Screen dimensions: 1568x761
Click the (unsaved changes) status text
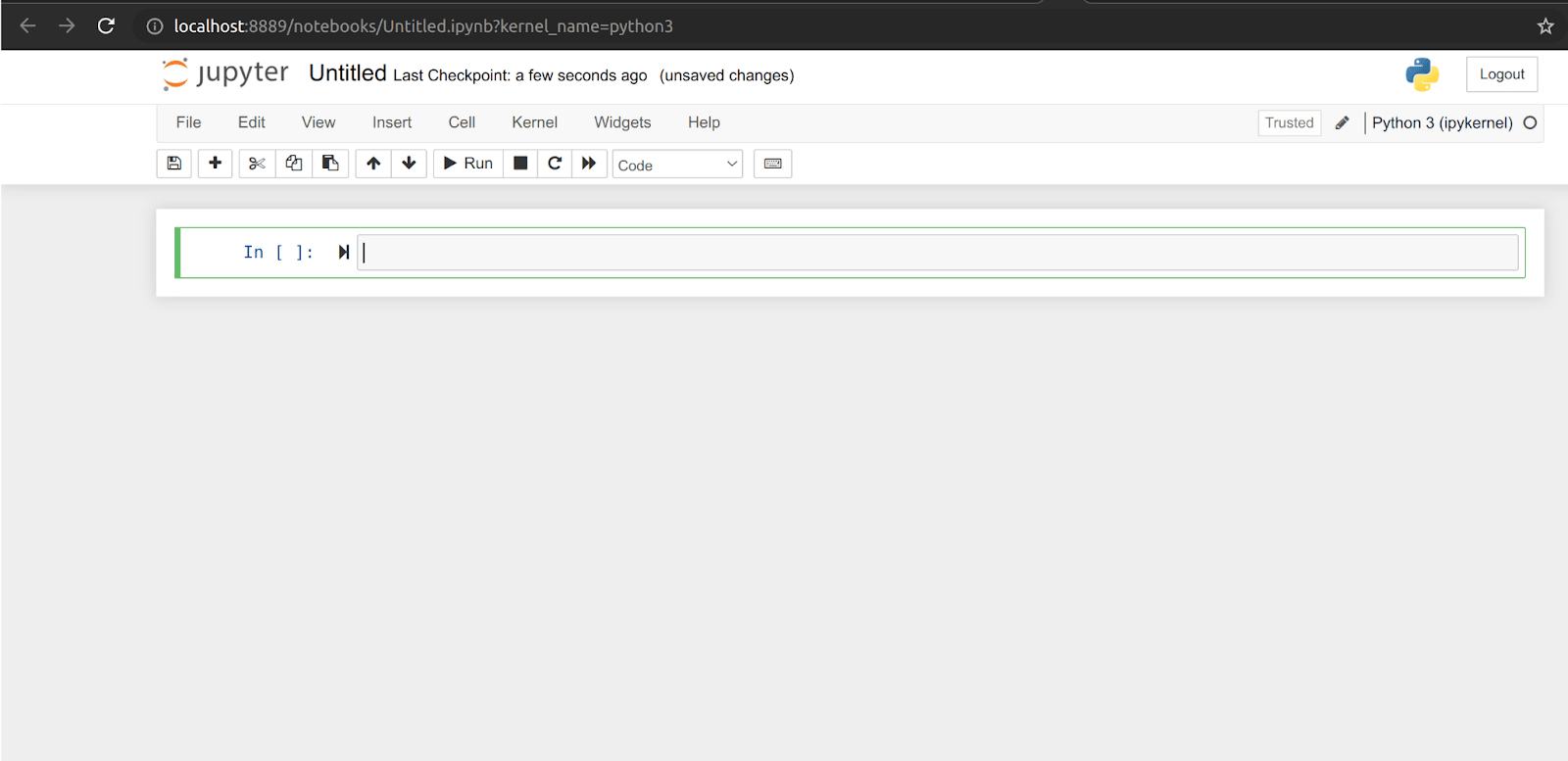click(727, 75)
